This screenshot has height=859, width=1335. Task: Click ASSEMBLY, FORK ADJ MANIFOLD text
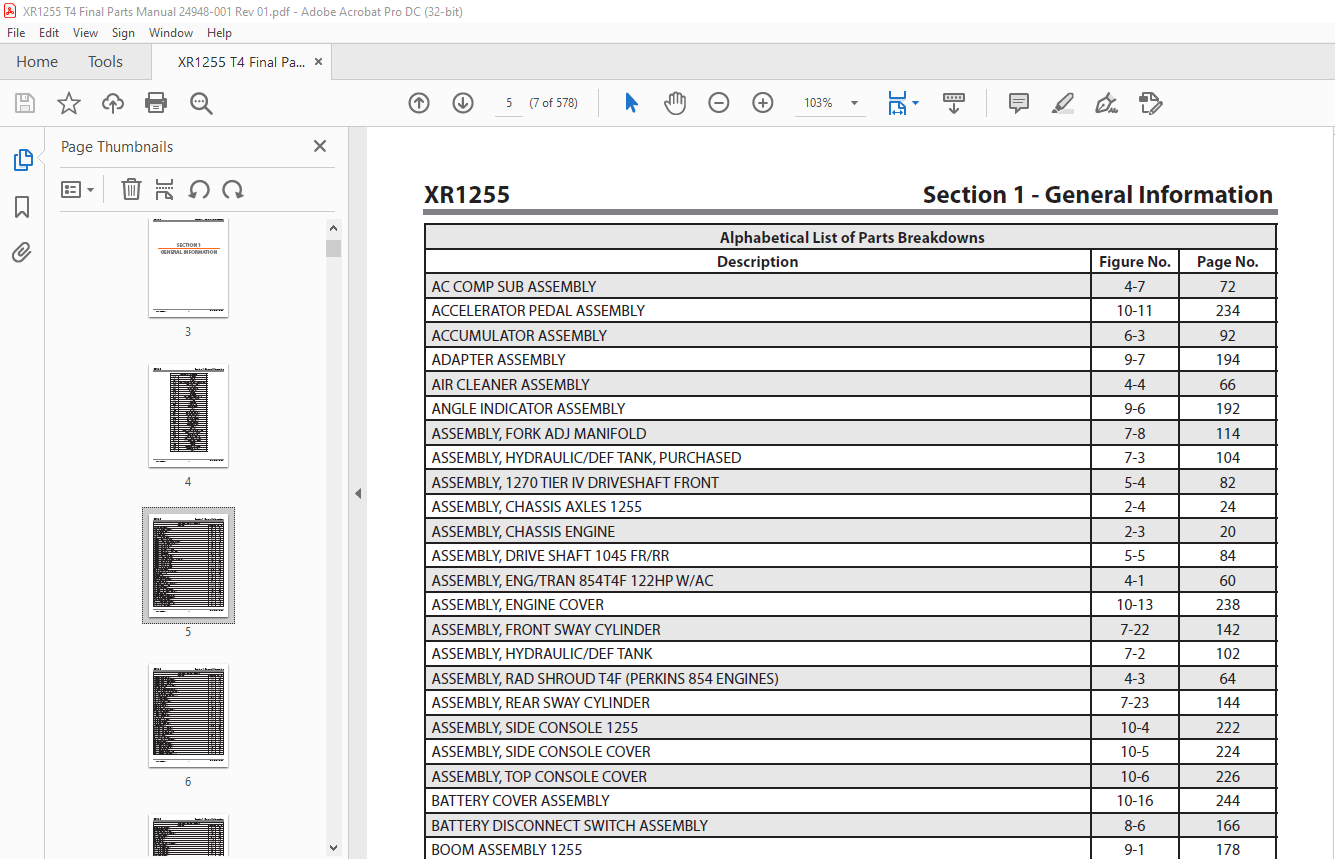click(539, 433)
